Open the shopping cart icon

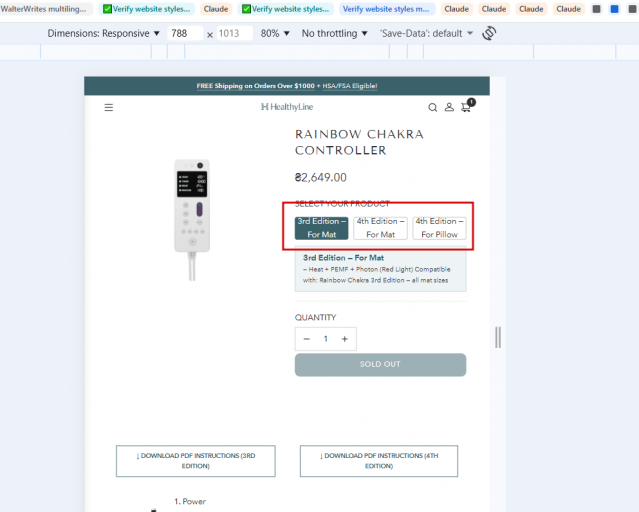tap(467, 106)
